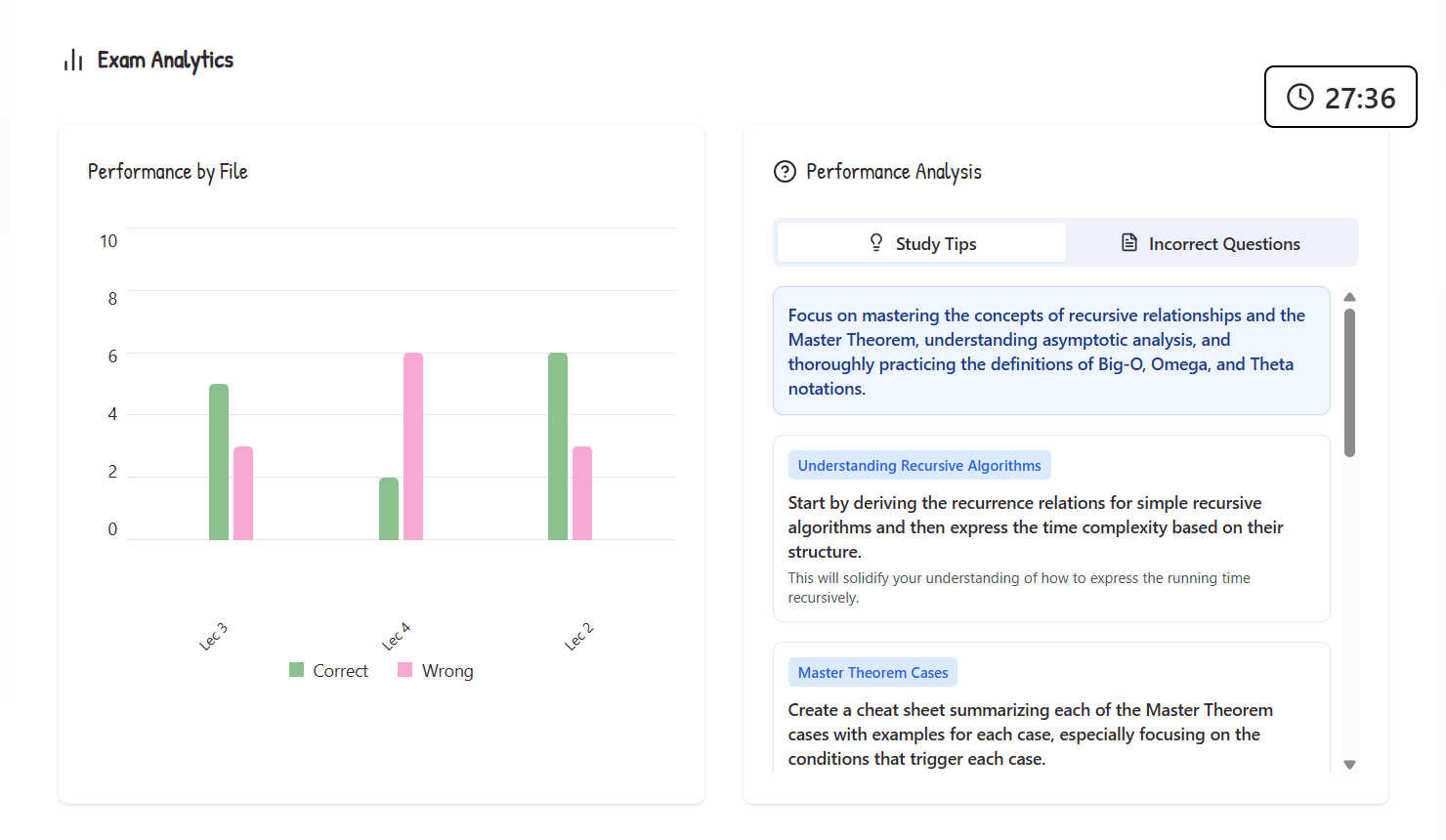Viewport: 1446px width, 840px height.
Task: Click the pink Wrong bar for Lec 4
Action: (413, 446)
